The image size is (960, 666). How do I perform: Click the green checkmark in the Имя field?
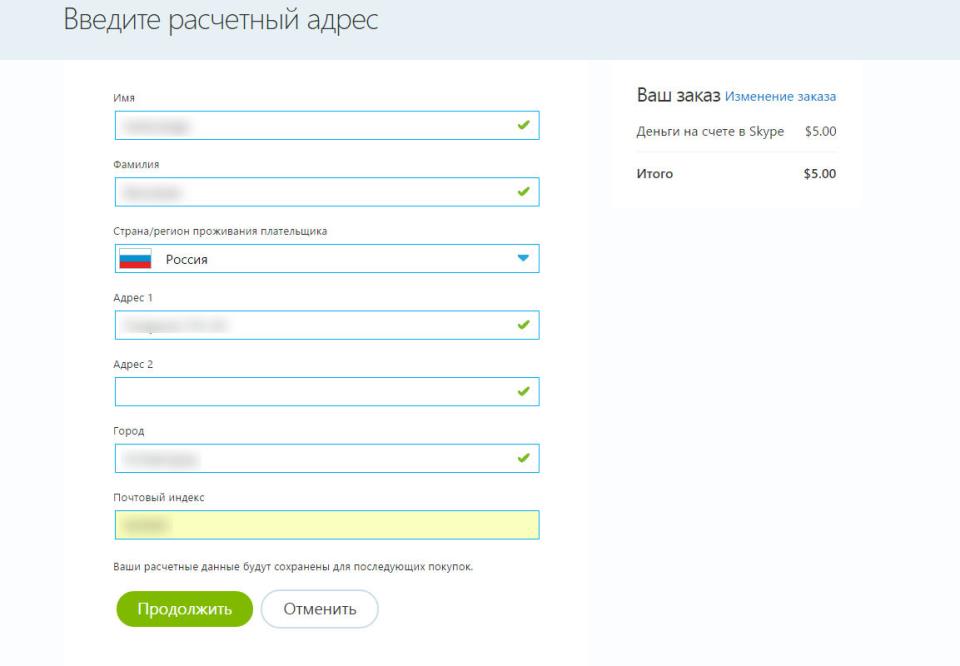[522, 126]
